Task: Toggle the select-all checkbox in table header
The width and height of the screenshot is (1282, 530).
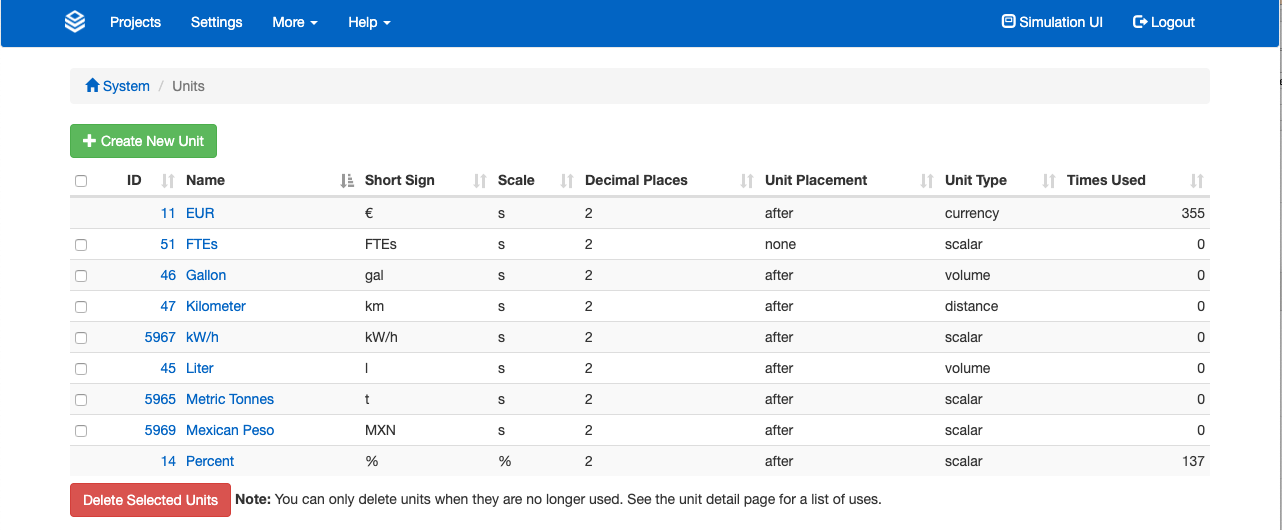Action: [81, 181]
